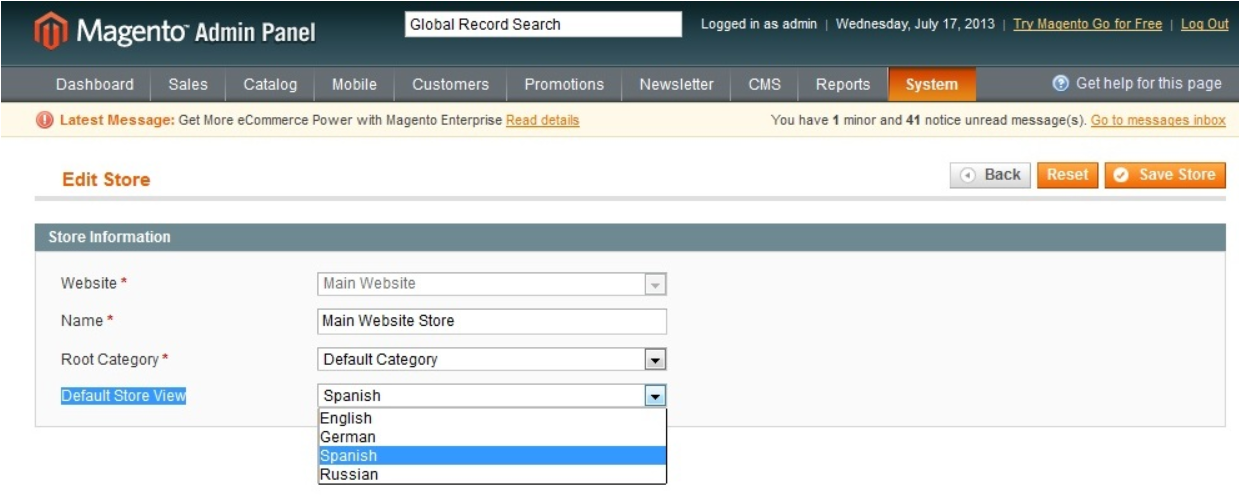Select Russian in the store view list
This screenshot has height=499, width=1239.
coord(492,474)
